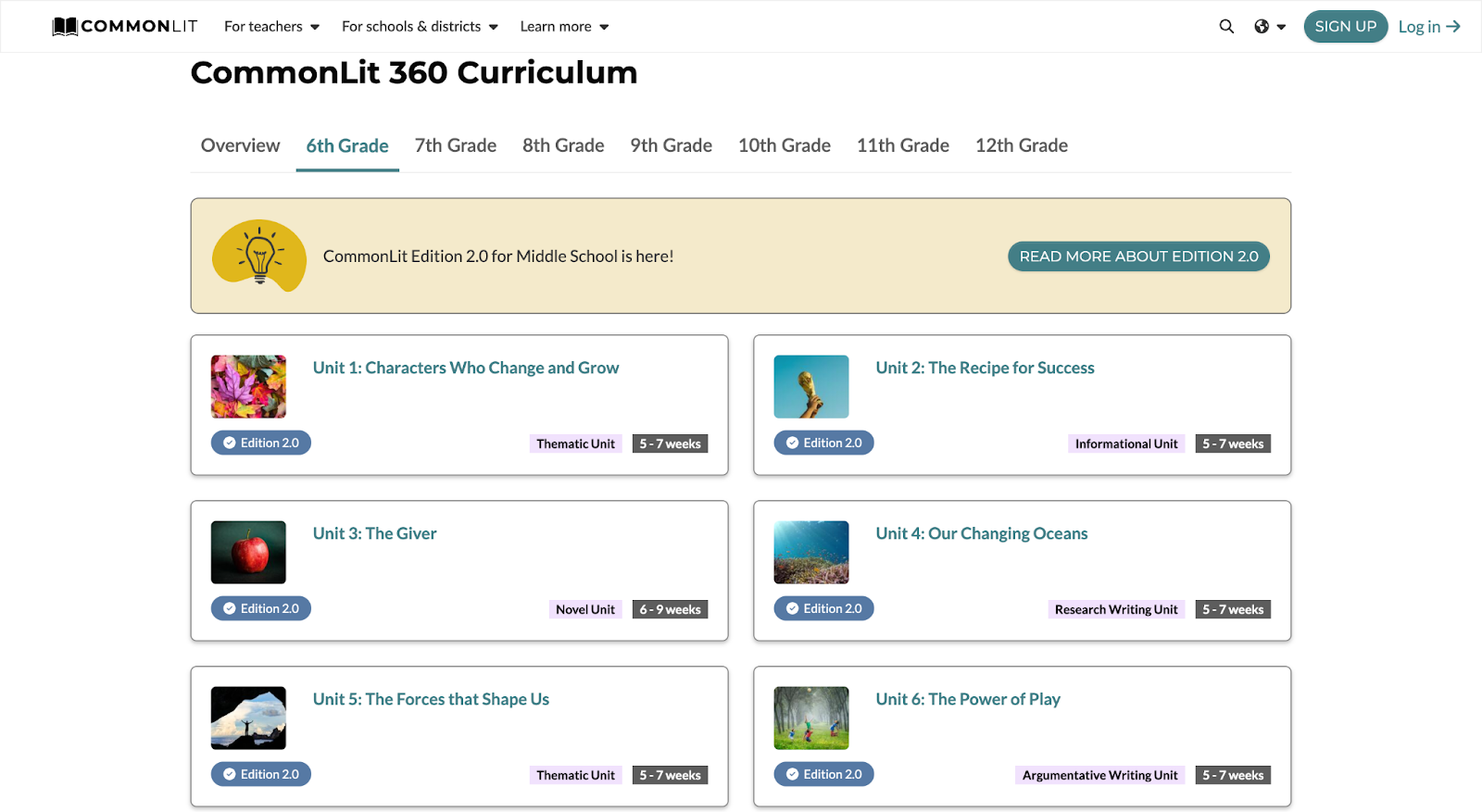Click the CommonLit logo
Screen dimensions: 1482x812
pos(125,26)
